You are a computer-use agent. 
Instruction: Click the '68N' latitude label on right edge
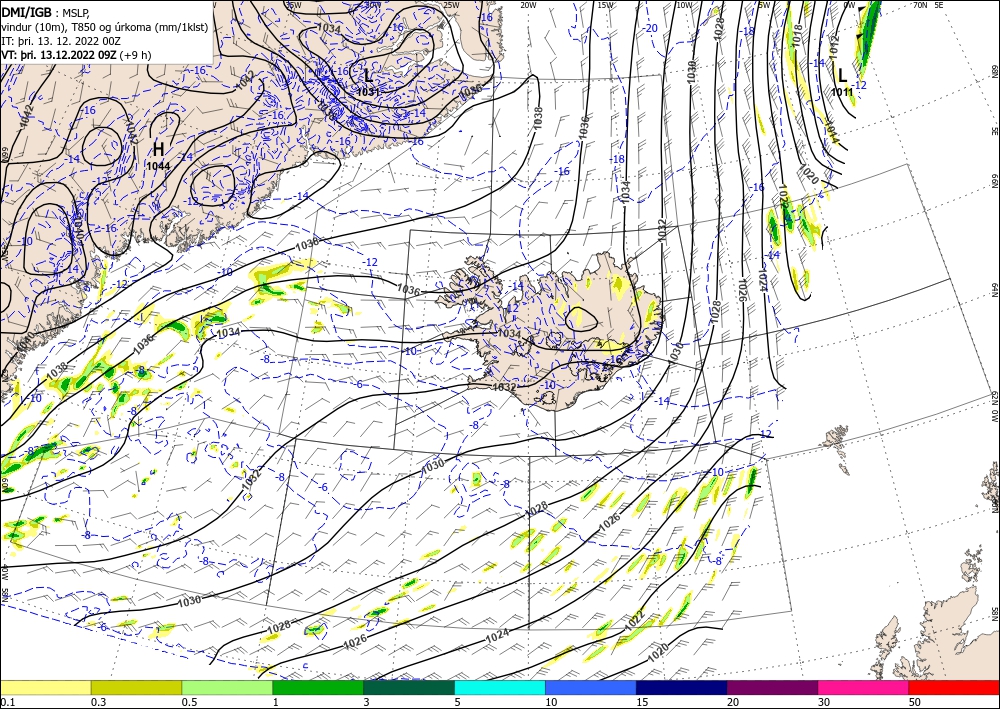(x=995, y=71)
